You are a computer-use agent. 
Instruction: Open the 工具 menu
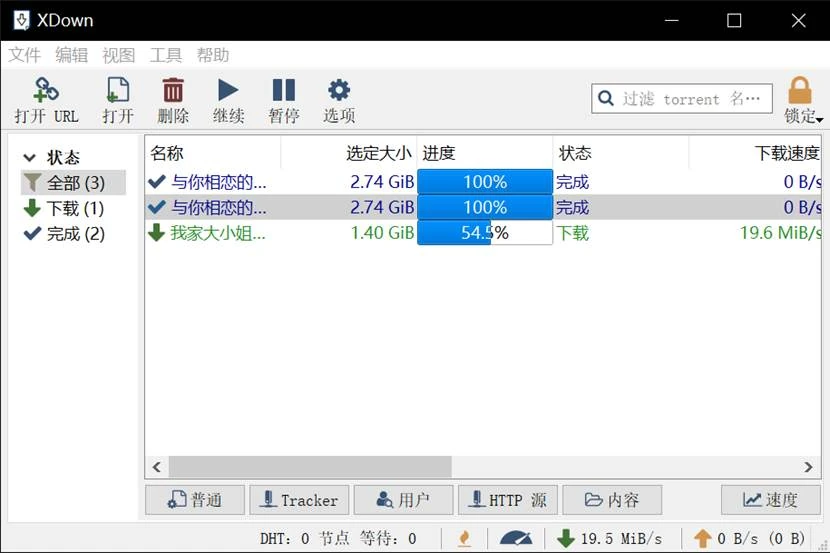[166, 55]
